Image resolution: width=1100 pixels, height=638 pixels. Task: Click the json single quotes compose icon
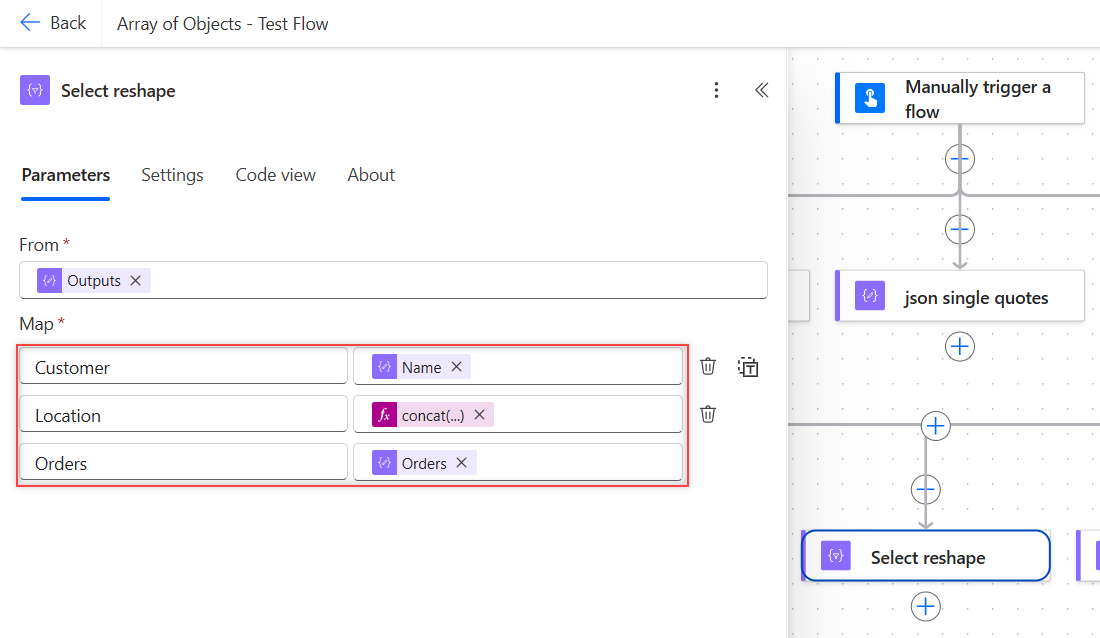pyautogui.click(x=870, y=296)
